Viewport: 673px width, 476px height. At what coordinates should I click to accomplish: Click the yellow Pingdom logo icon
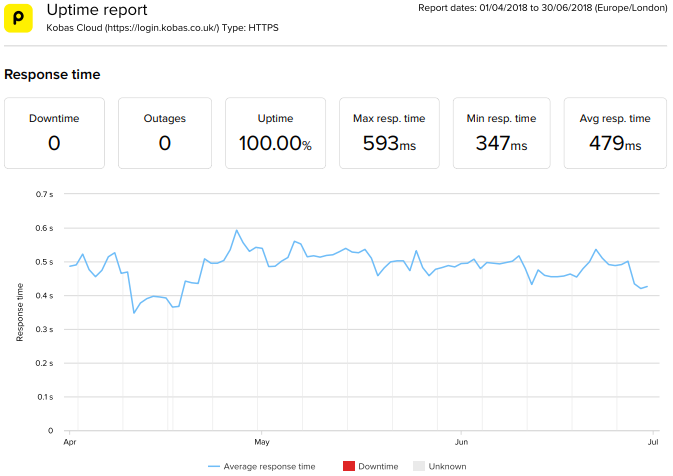tap(20, 20)
